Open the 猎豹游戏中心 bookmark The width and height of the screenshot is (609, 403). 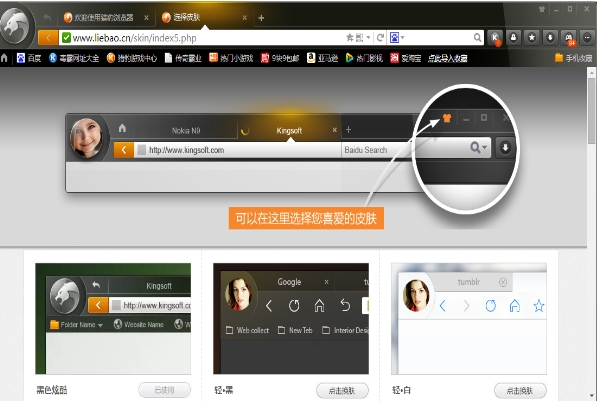click(x=132, y=58)
